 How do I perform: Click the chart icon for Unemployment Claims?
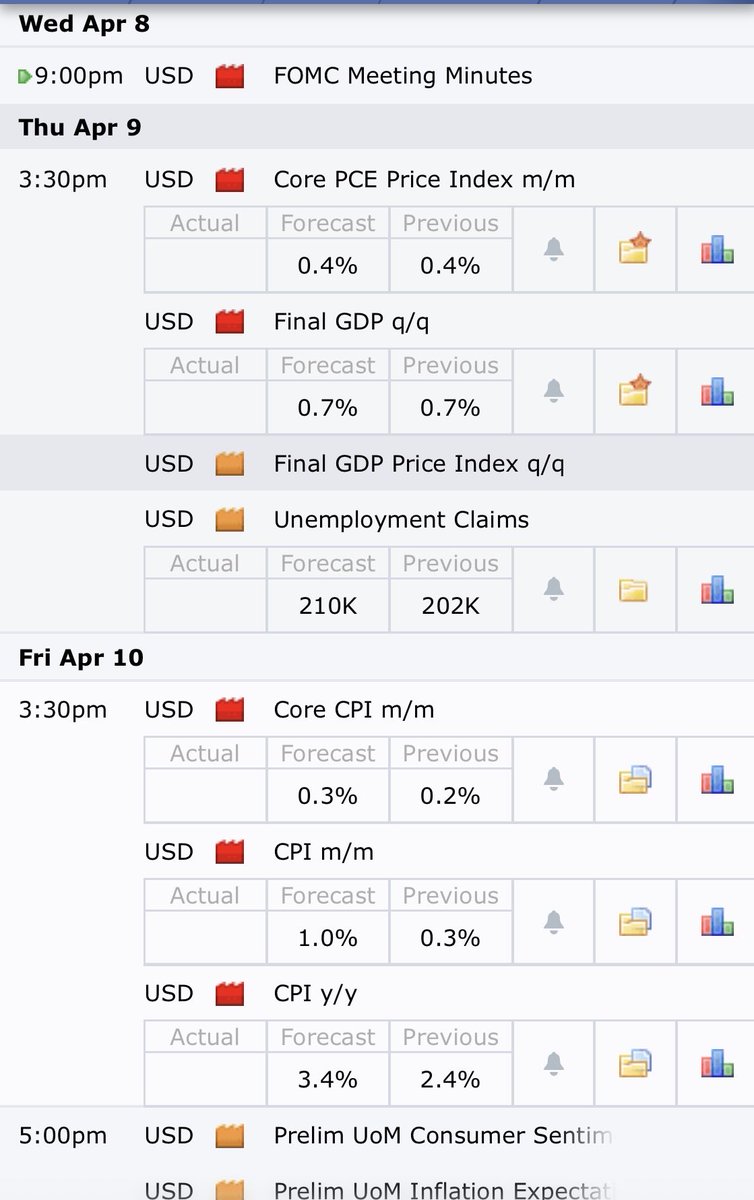coord(717,590)
